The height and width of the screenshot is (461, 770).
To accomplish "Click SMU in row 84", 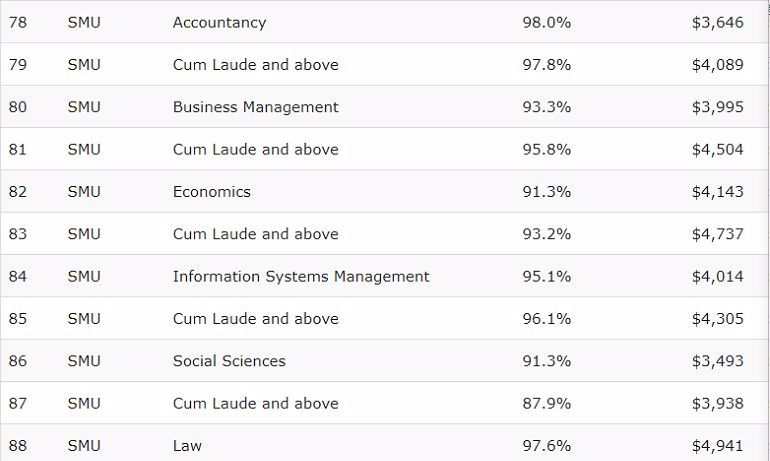I will click(84, 276).
